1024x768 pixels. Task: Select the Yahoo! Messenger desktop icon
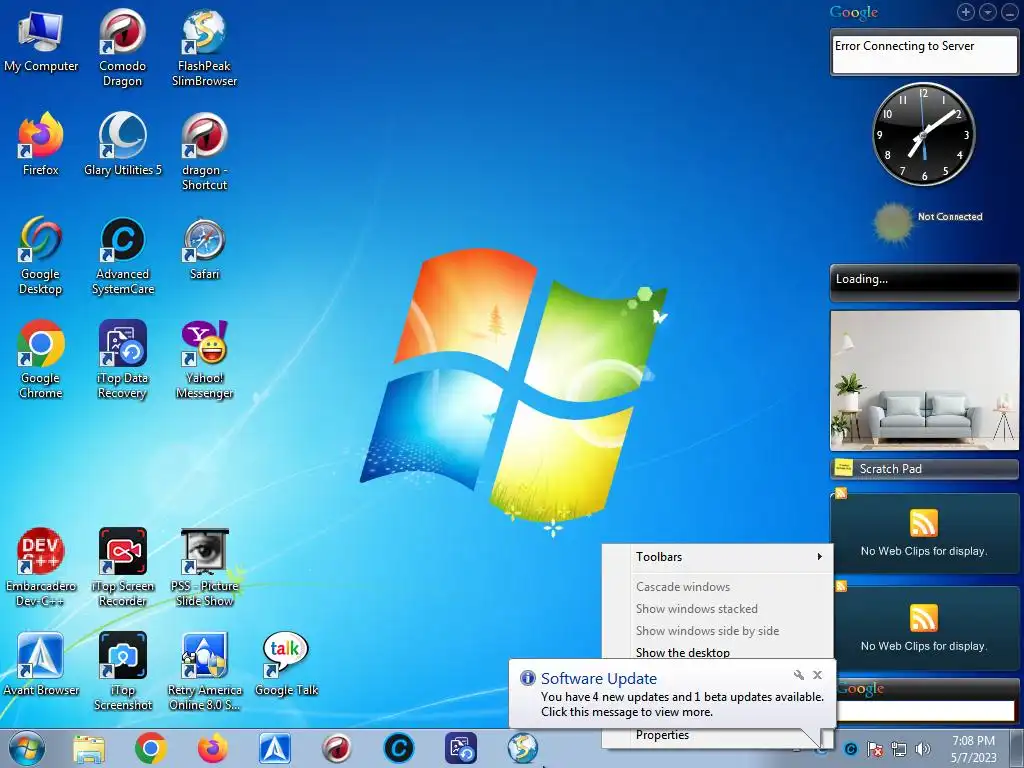204,359
